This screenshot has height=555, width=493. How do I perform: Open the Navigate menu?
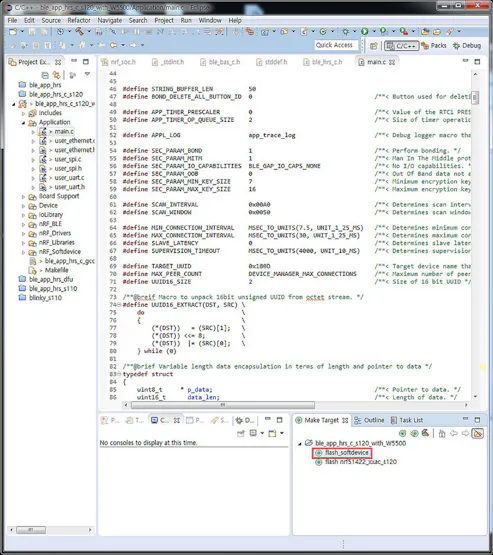110,20
